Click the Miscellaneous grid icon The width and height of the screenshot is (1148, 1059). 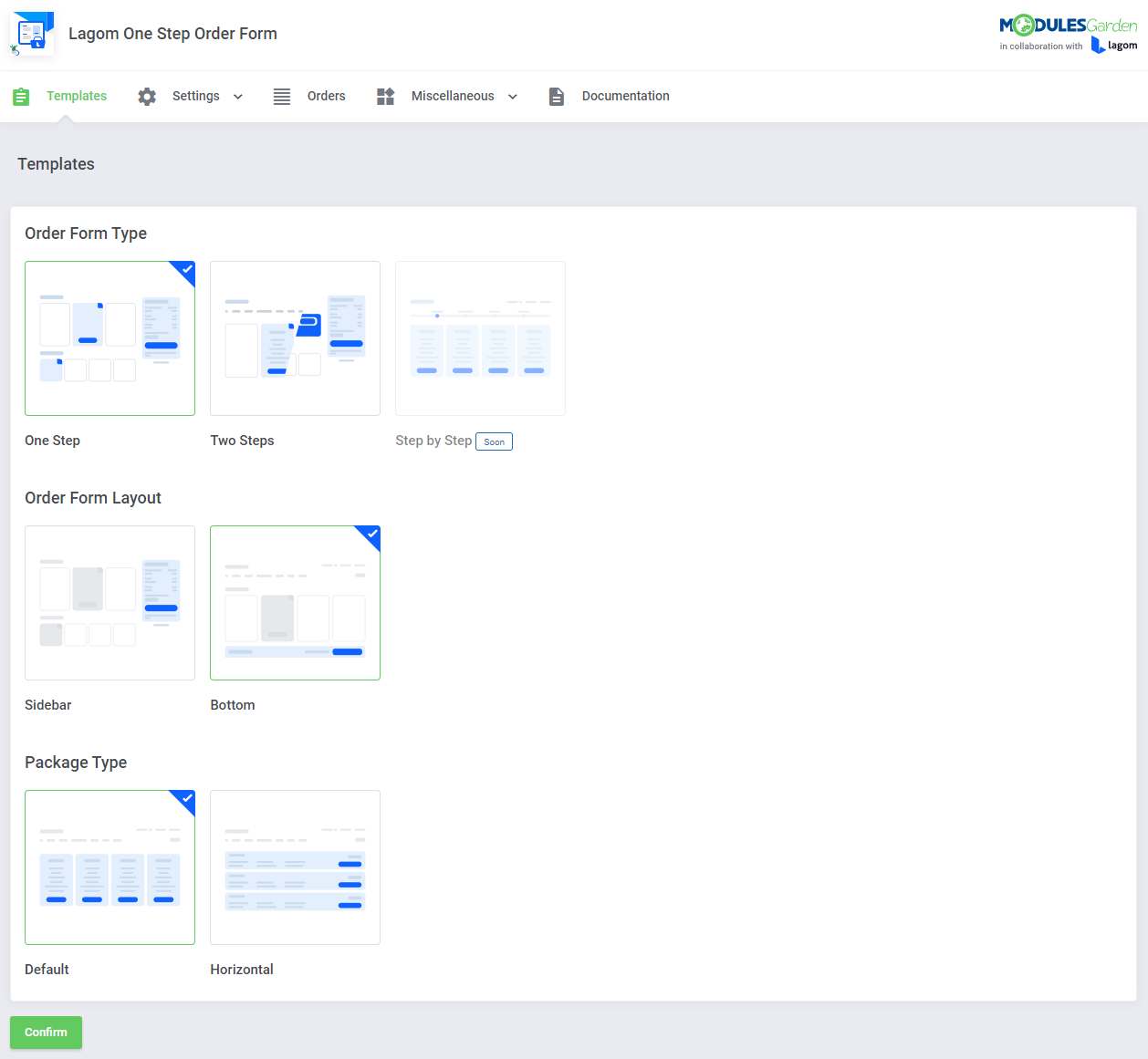pyautogui.click(x=384, y=96)
